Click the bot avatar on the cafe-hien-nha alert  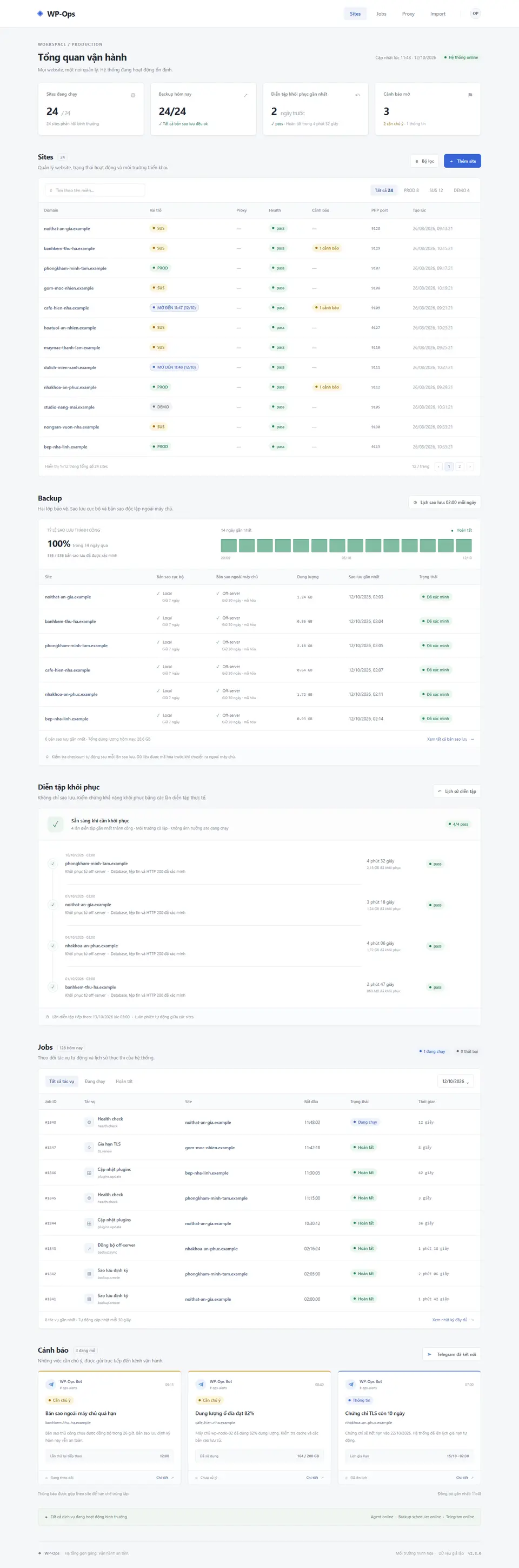(x=201, y=1384)
